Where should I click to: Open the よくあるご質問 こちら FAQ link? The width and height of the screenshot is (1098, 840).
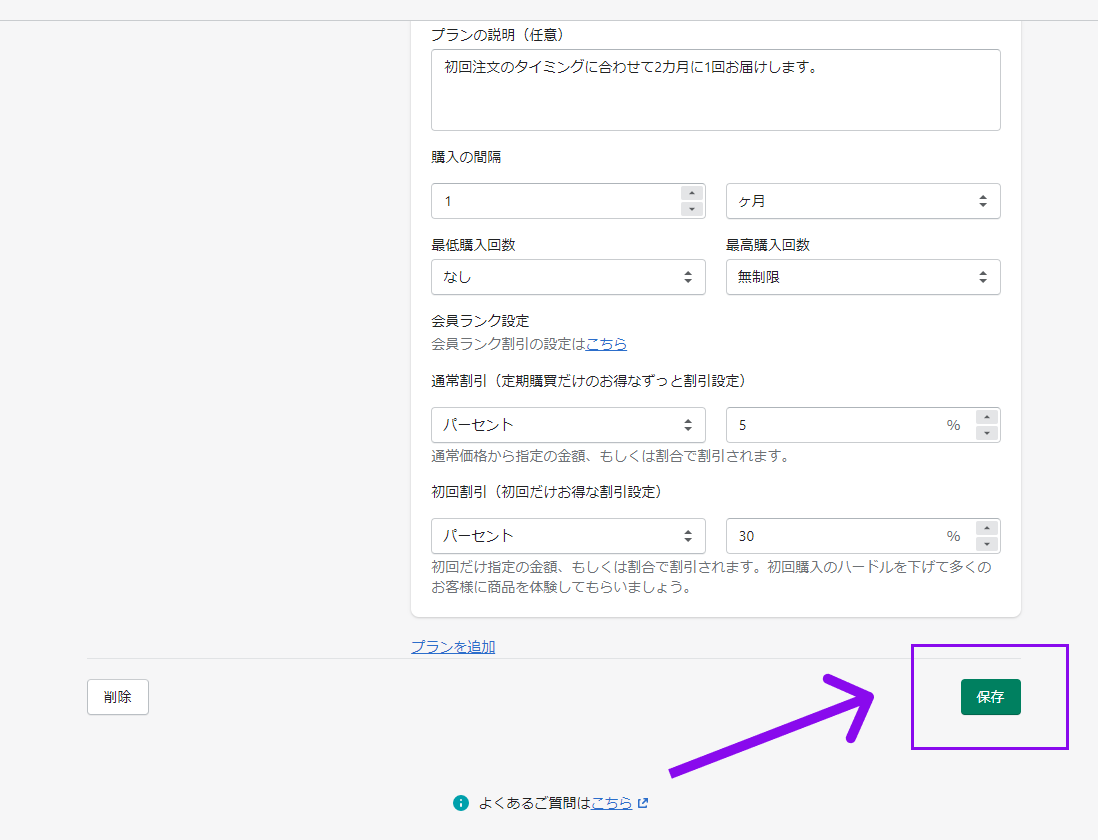(x=611, y=802)
